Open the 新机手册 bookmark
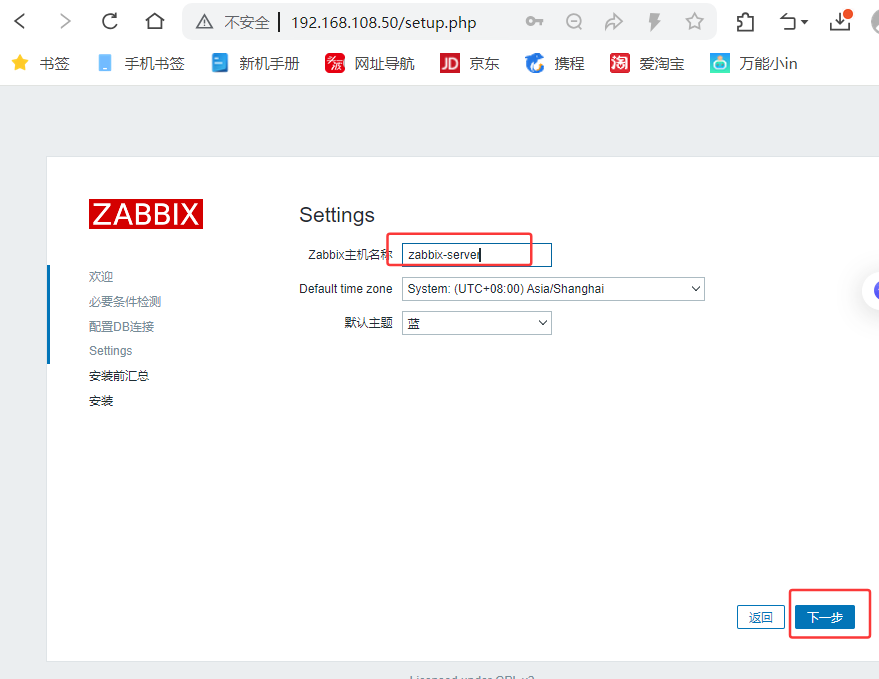This screenshot has height=679, width=879. pos(256,63)
